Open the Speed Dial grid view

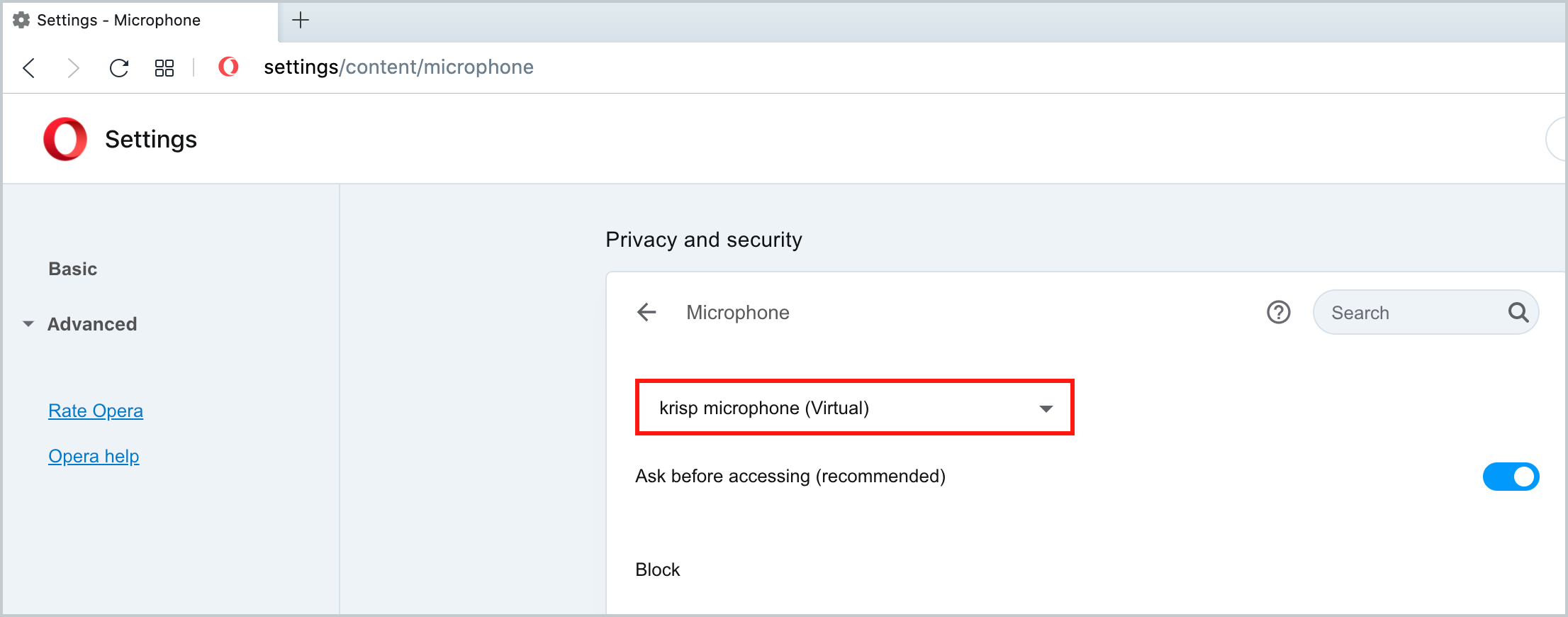164,68
